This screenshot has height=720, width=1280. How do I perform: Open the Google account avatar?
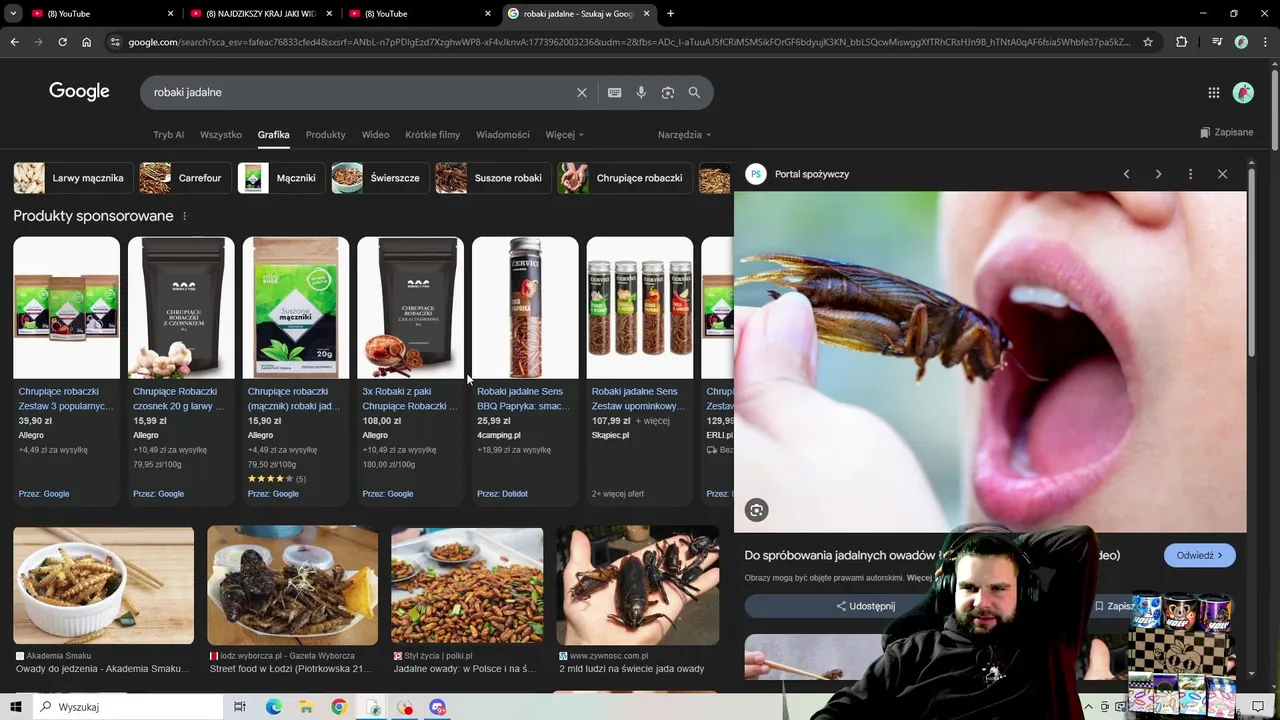1243,92
